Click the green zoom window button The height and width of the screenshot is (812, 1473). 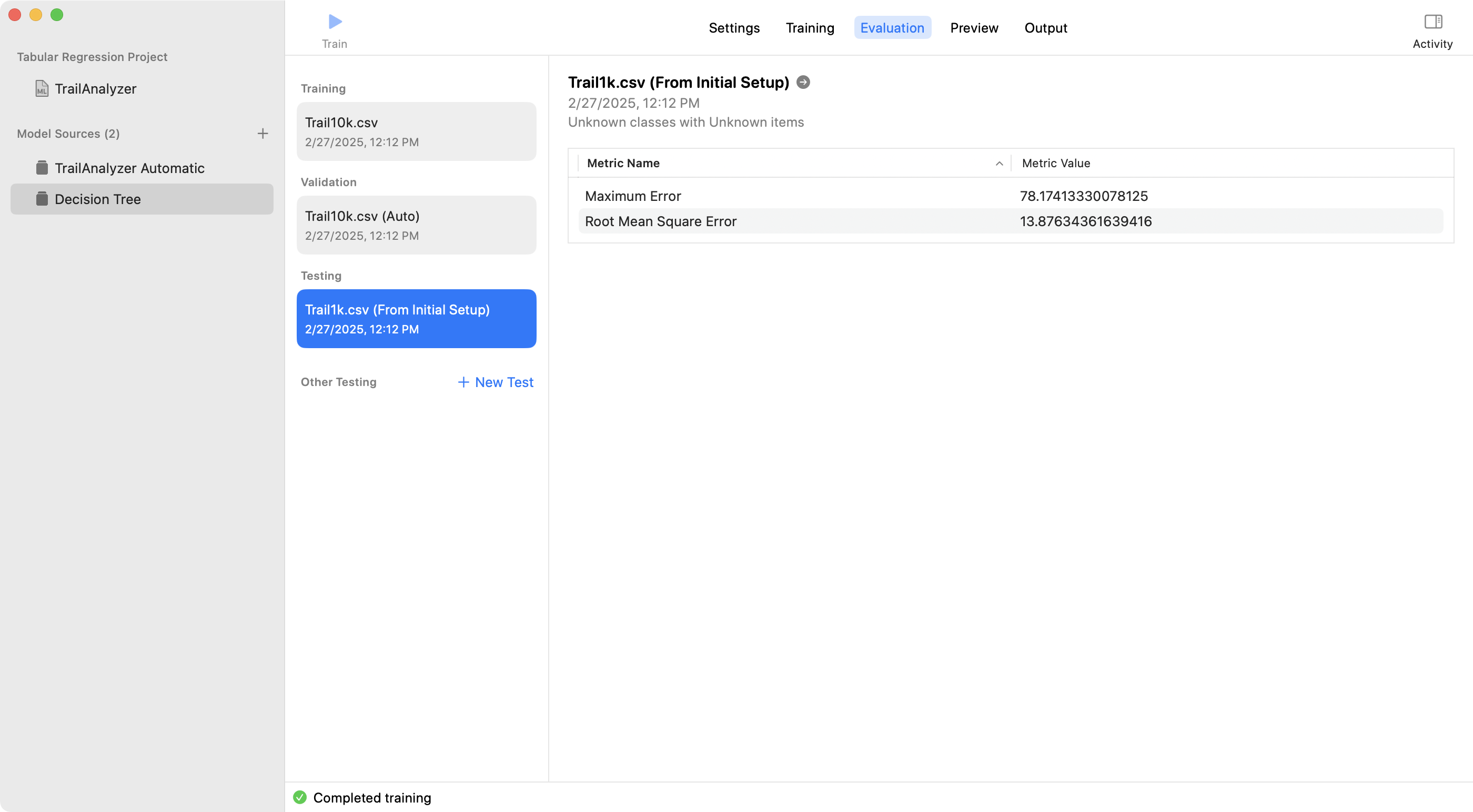click(57, 15)
